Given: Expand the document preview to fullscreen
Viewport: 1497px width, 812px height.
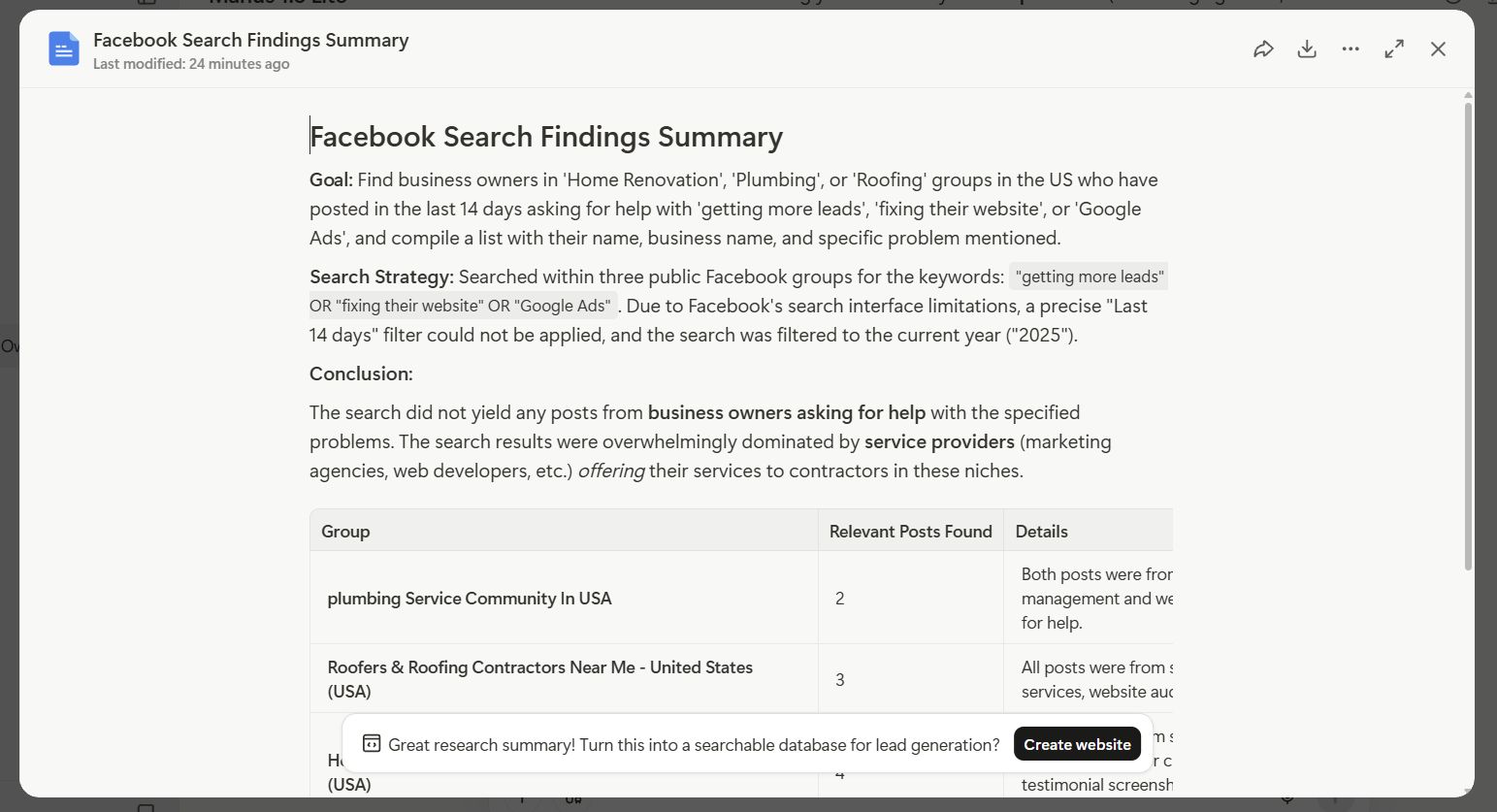Looking at the screenshot, I should pos(1394,48).
